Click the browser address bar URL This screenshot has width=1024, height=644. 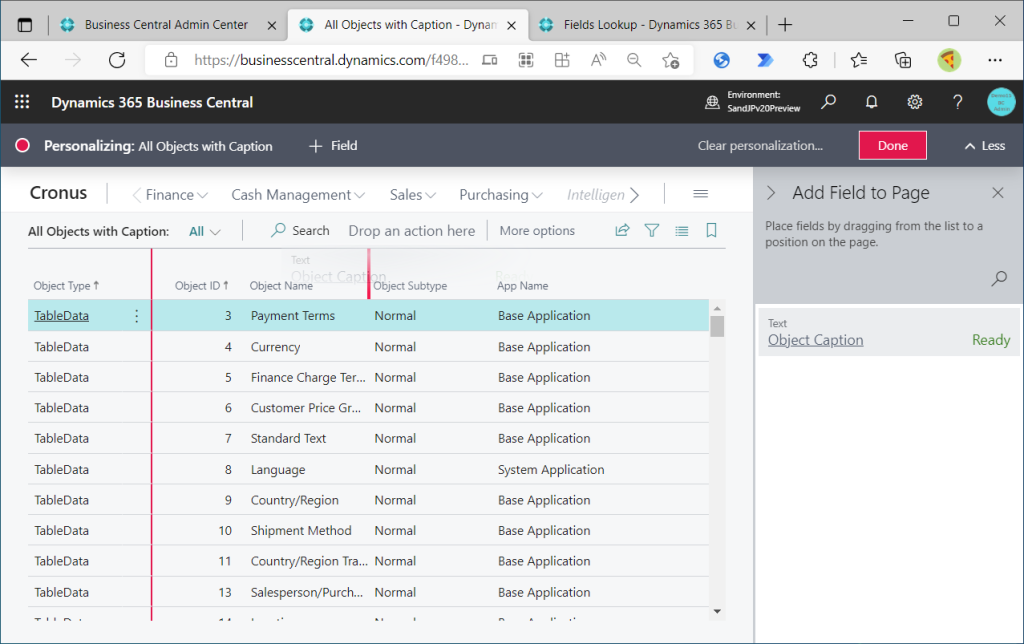(331, 60)
